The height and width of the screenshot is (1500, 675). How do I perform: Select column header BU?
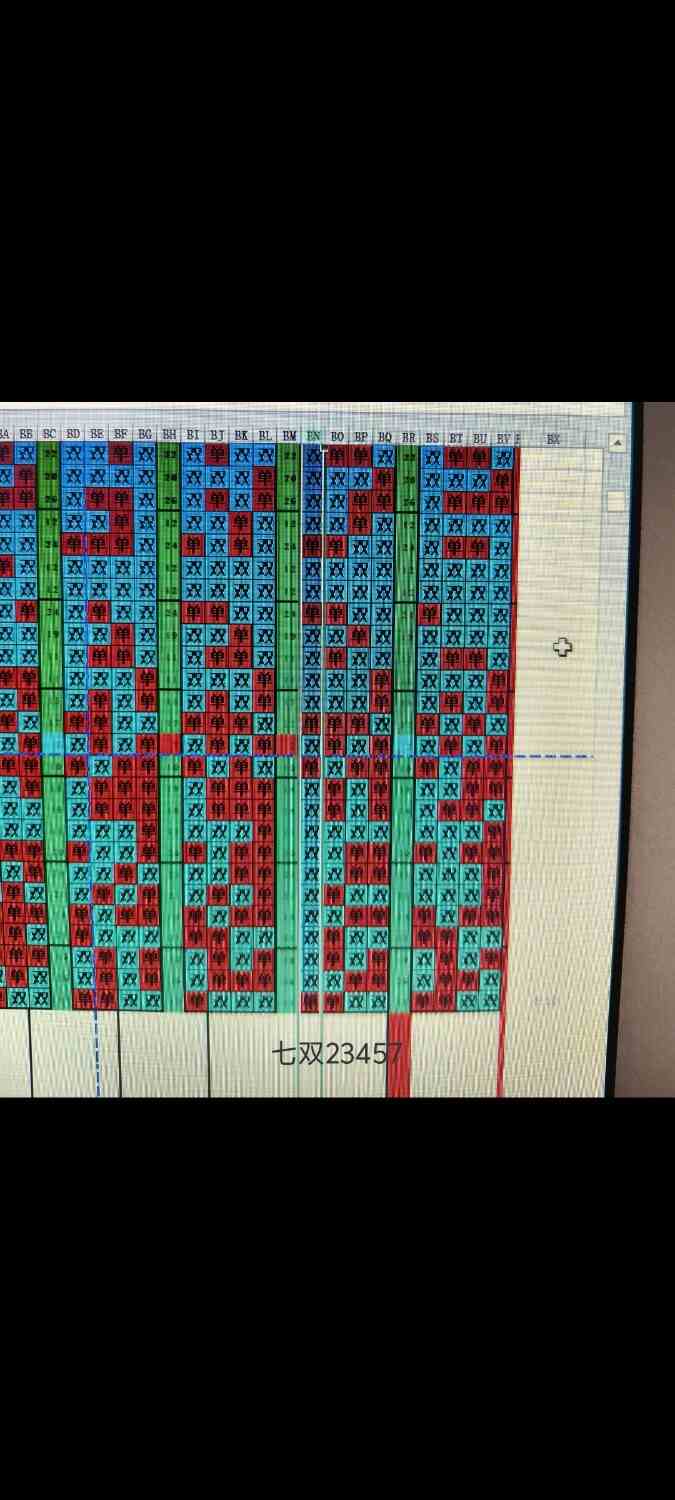coord(480,438)
